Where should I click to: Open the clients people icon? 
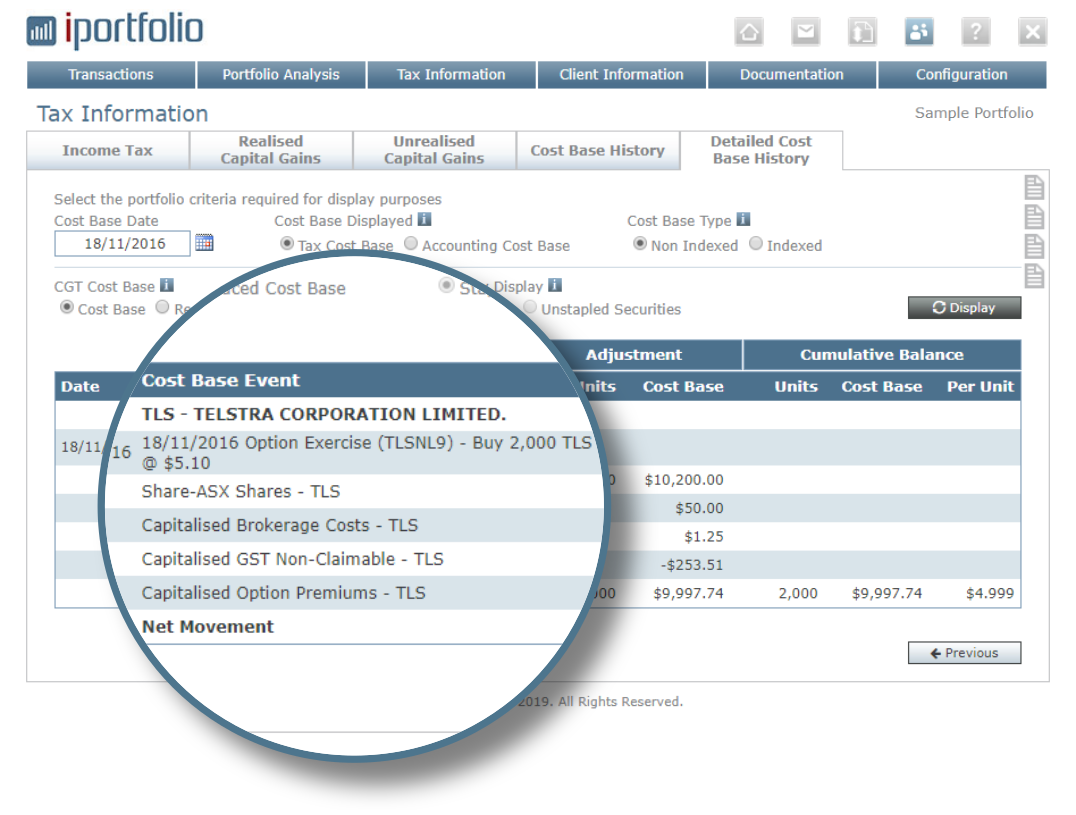coord(919,32)
